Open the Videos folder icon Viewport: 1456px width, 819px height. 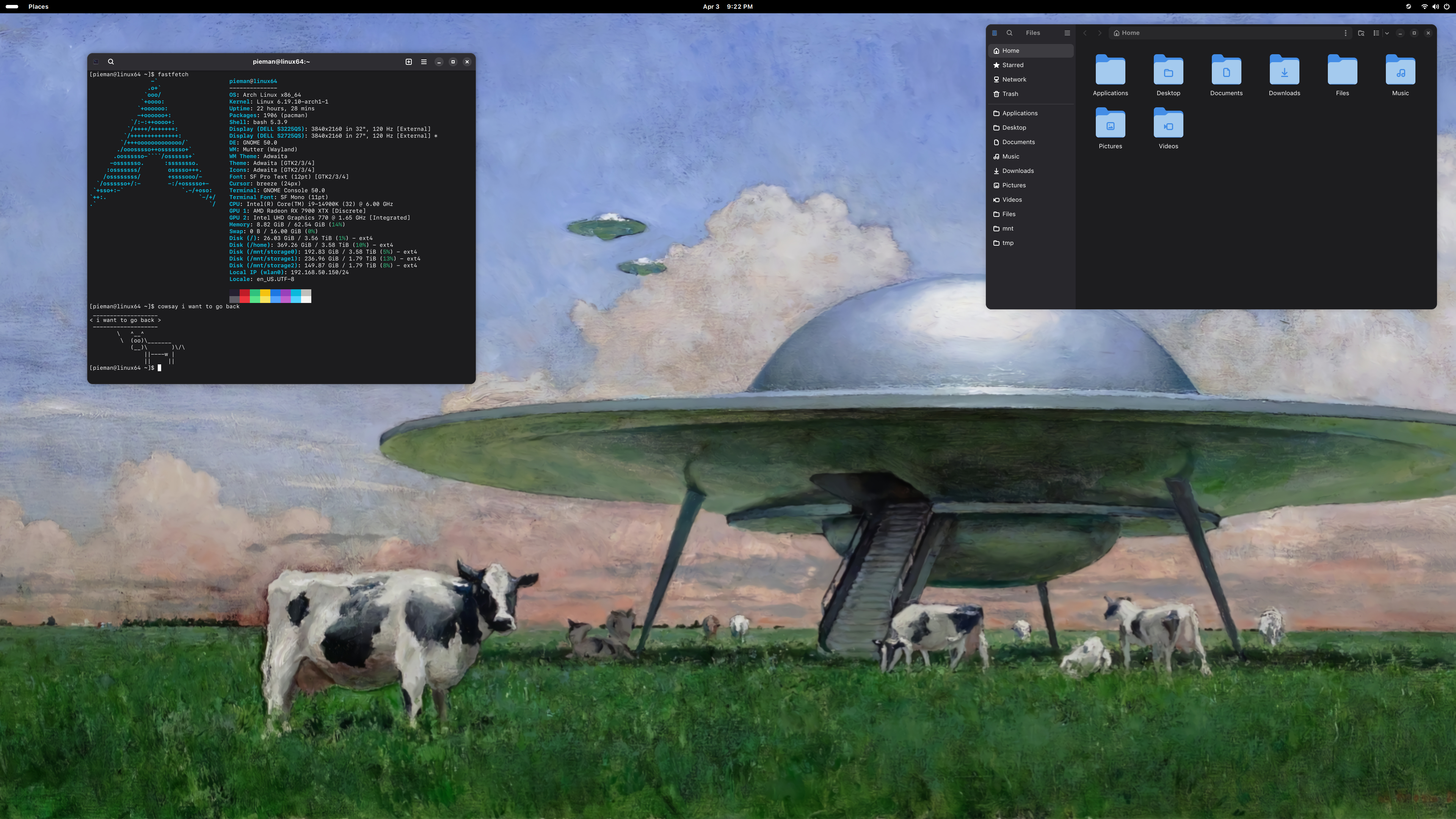(1168, 124)
